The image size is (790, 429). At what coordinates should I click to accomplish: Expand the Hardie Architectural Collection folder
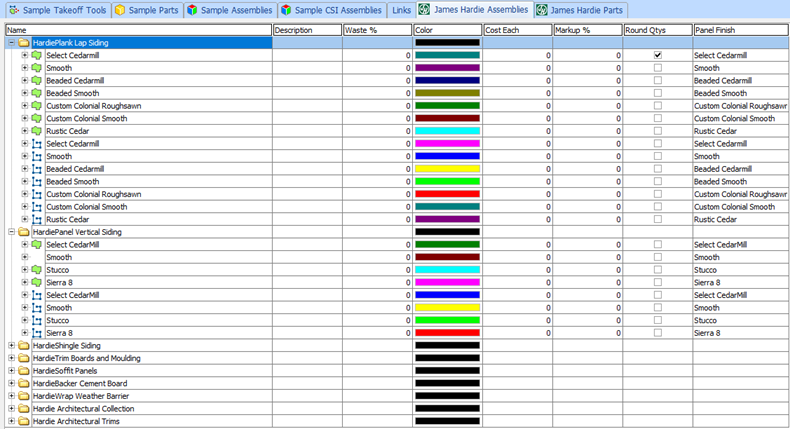pos(11,408)
